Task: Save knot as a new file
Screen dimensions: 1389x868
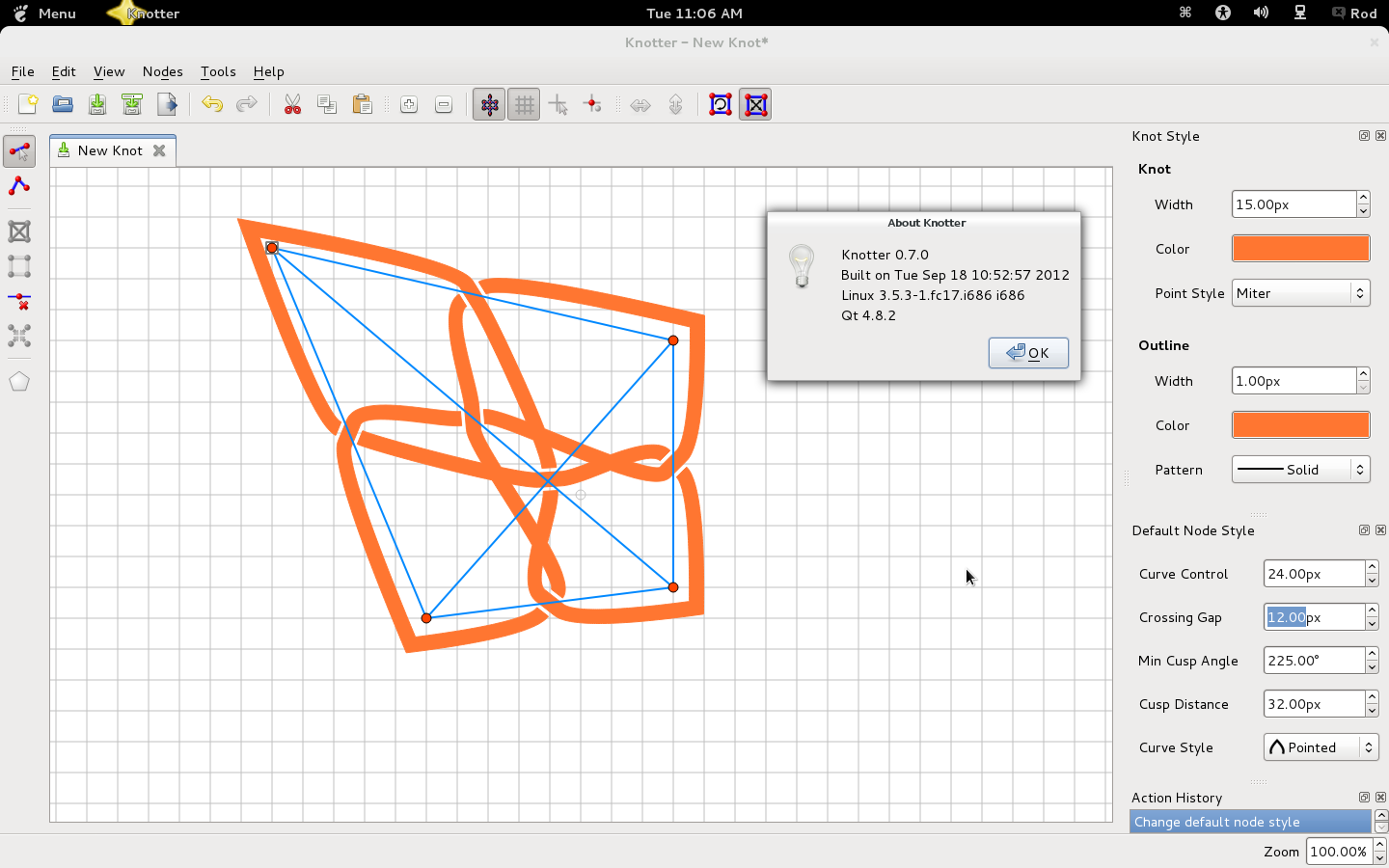Action: (132, 104)
